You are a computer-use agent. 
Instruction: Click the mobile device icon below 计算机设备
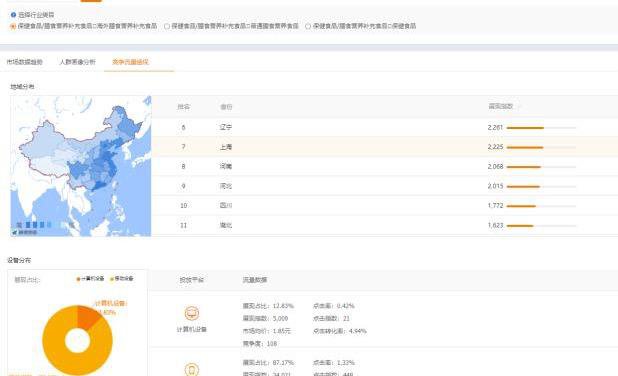click(x=192, y=369)
